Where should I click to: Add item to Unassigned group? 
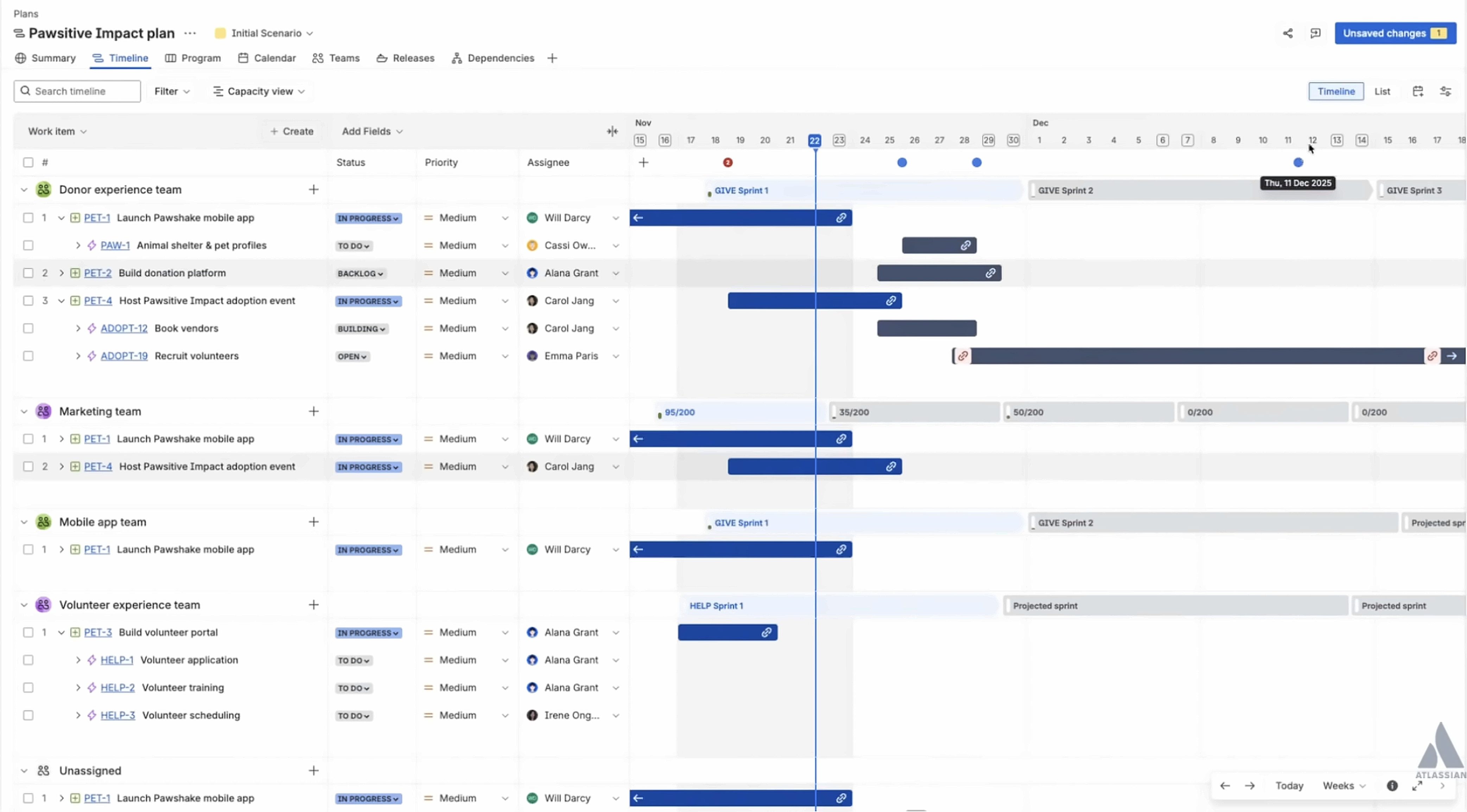pos(314,770)
